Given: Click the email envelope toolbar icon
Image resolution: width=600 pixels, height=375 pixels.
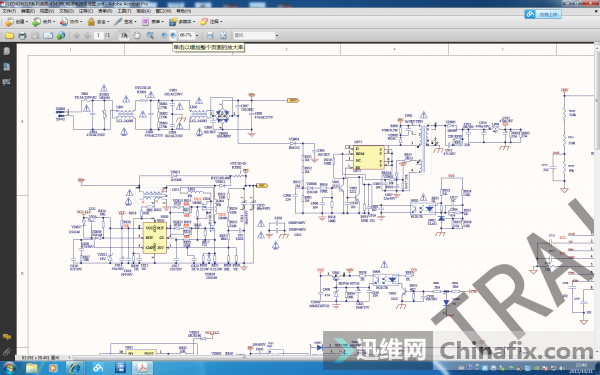Looking at the screenshot, I should pyautogui.click(x=48, y=36).
